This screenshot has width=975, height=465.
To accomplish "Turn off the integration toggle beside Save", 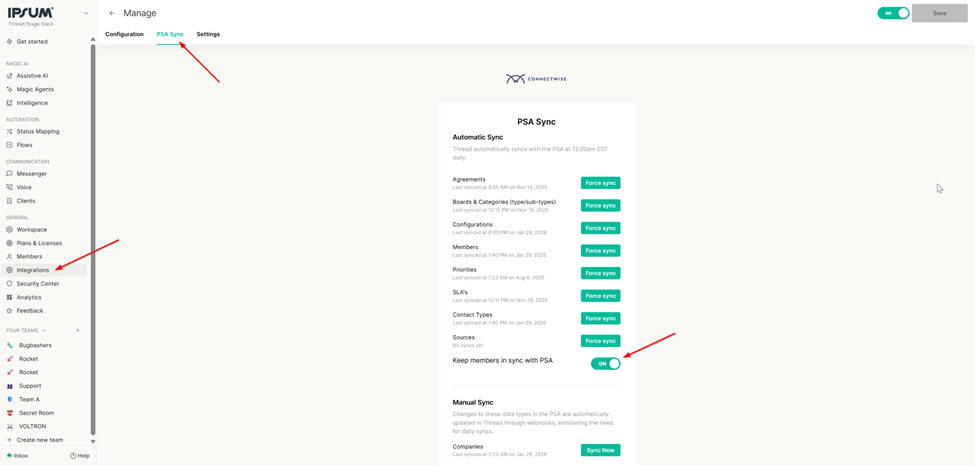I will tap(893, 13).
